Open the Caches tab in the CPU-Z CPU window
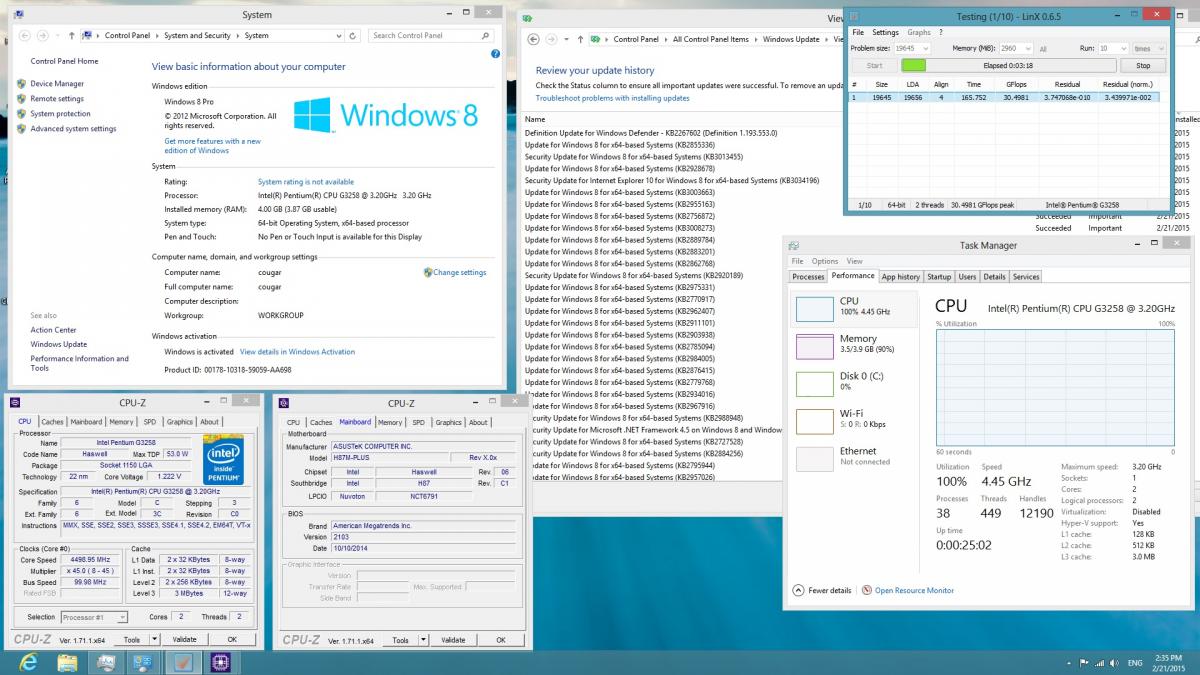 52,422
